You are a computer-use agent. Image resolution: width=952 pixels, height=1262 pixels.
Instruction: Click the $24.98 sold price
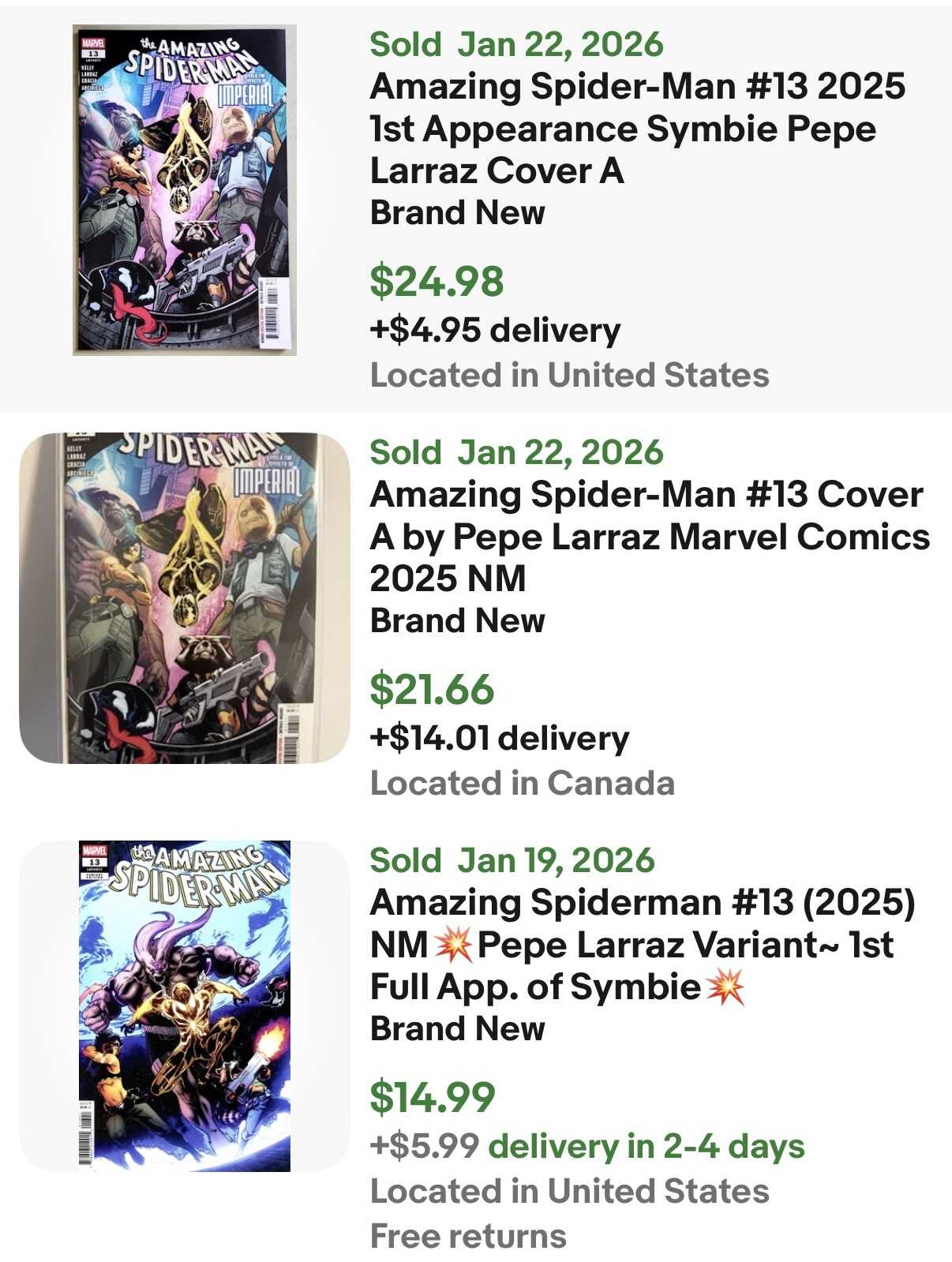click(x=437, y=281)
